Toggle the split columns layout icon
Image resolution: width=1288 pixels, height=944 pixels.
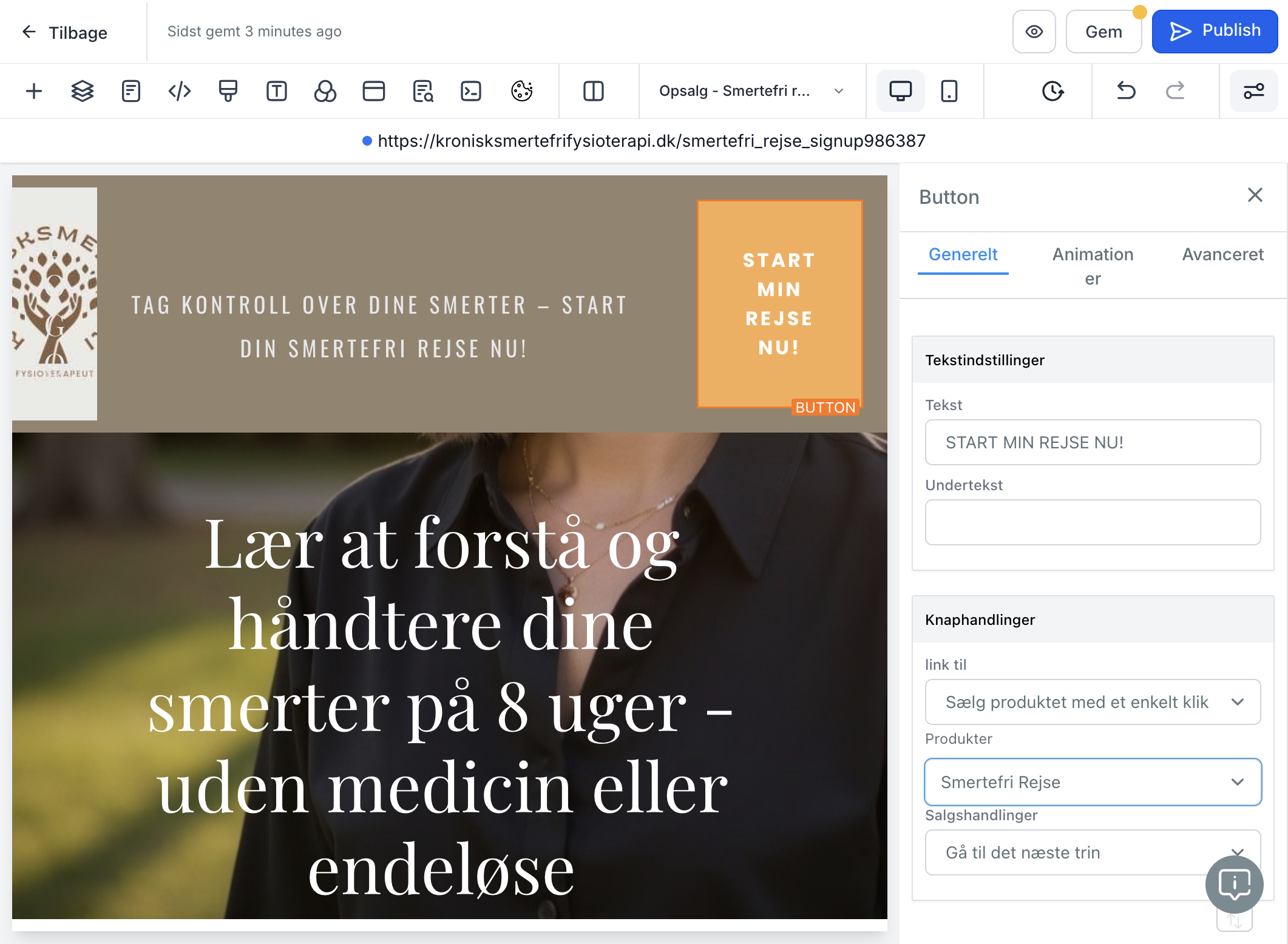[594, 91]
